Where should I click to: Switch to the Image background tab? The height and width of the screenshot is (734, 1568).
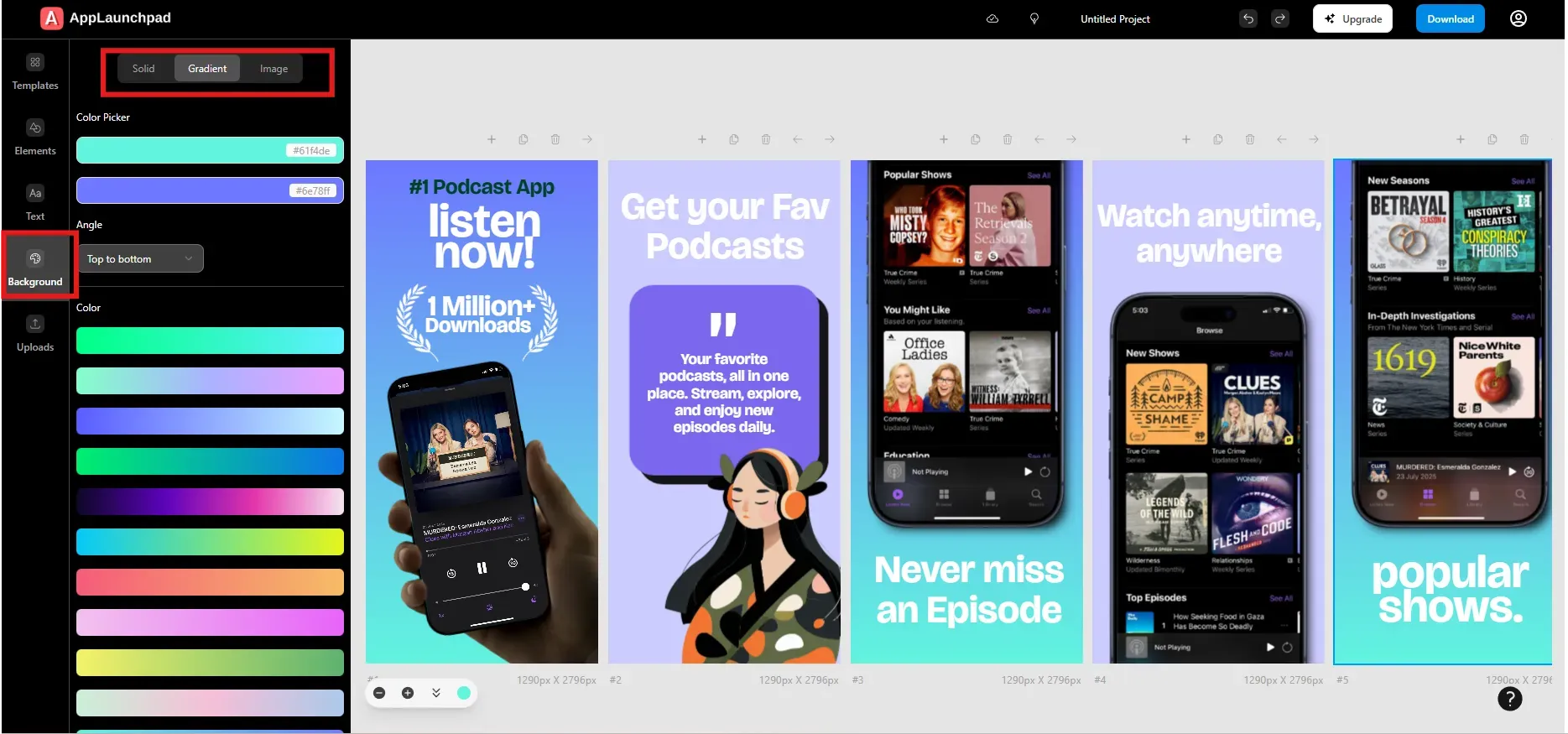273,69
